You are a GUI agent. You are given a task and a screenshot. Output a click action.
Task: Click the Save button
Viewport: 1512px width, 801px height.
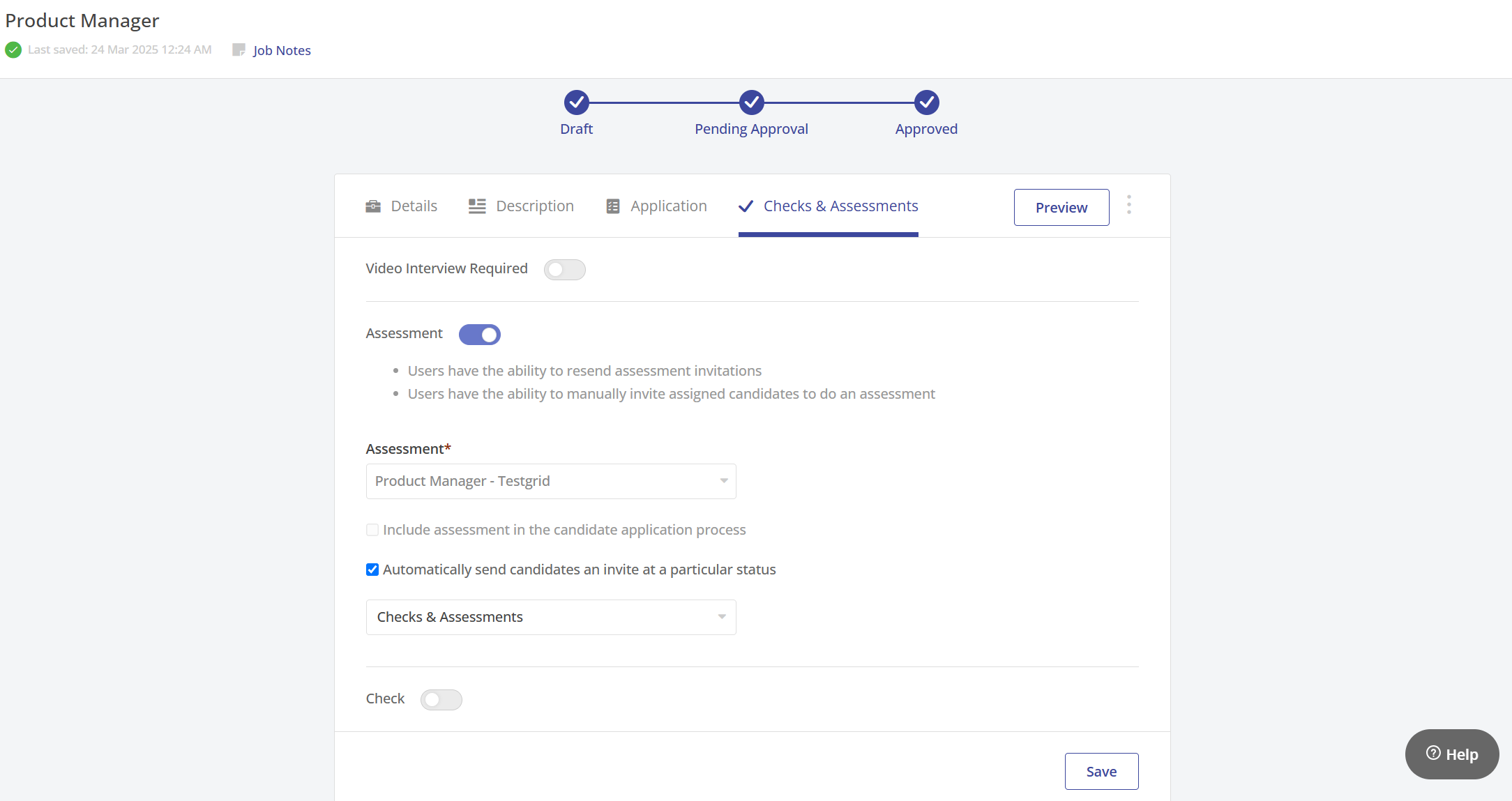[1101, 772]
